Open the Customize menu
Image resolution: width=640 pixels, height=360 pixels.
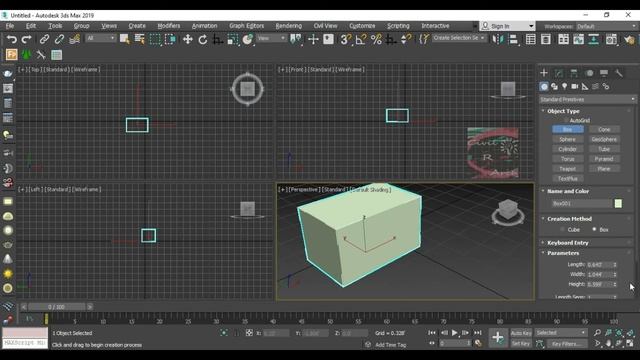[362, 26]
